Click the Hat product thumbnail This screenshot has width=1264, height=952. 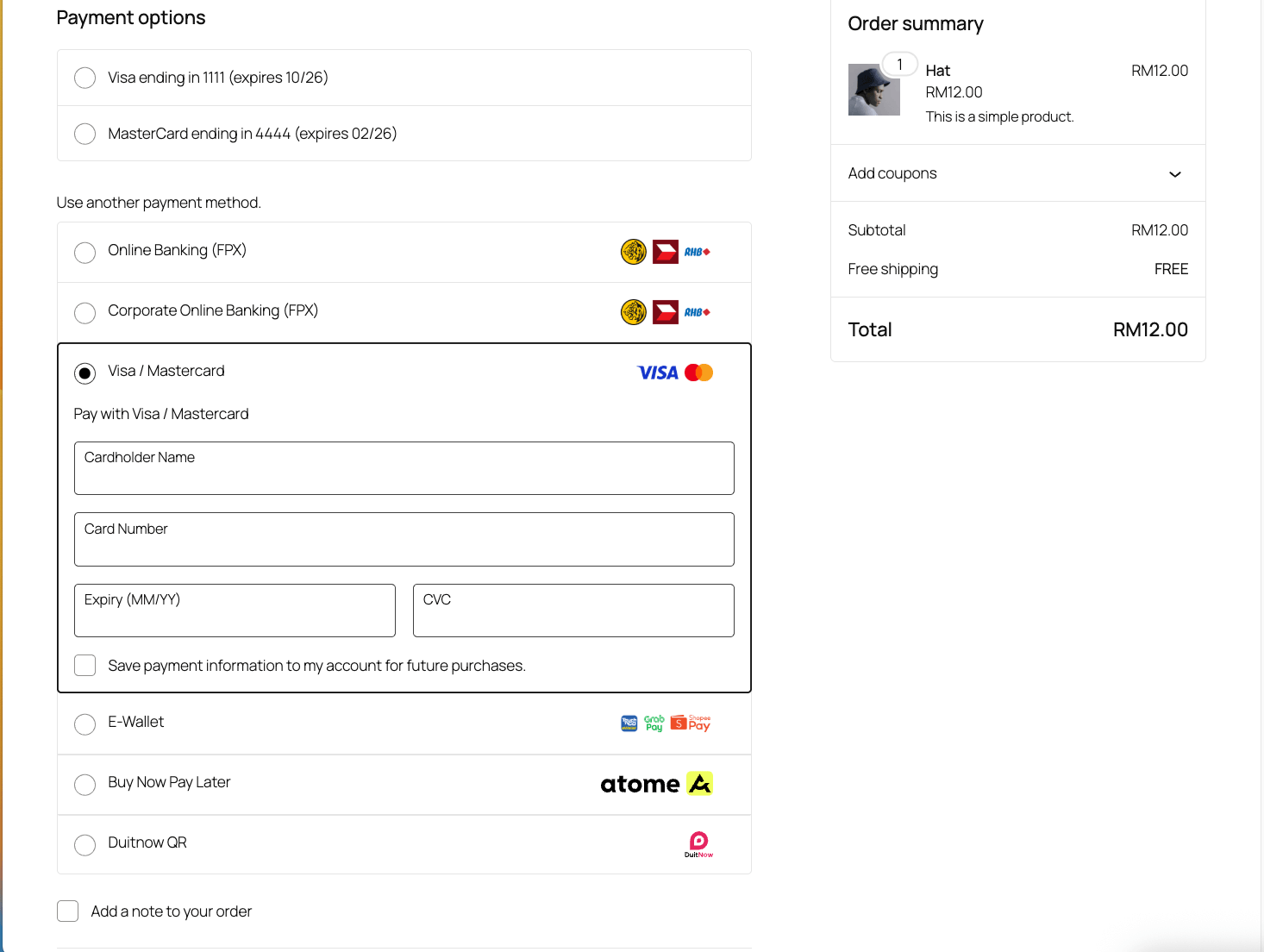(x=873, y=90)
